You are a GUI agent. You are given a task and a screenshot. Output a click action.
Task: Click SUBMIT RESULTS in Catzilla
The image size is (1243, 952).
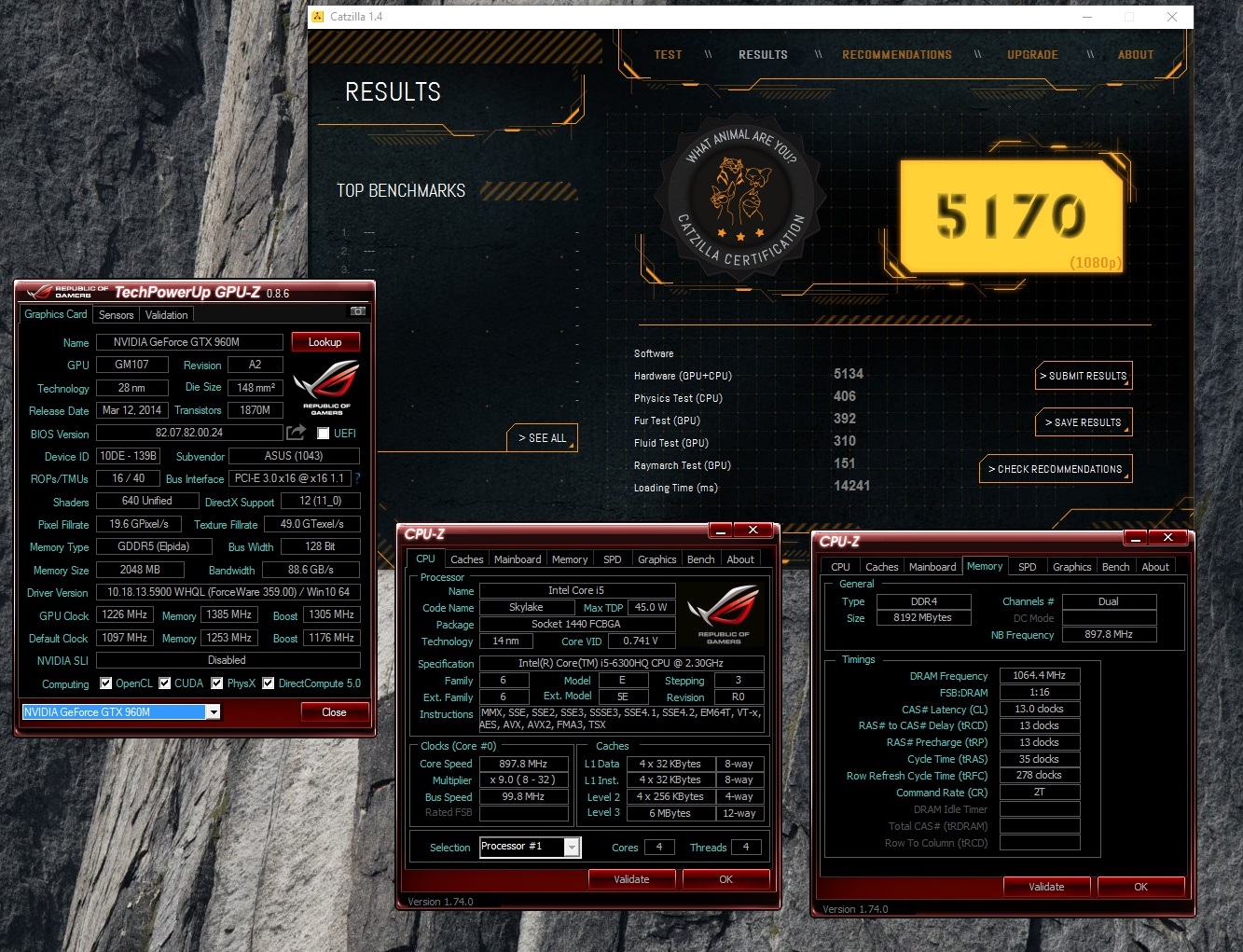point(1084,376)
